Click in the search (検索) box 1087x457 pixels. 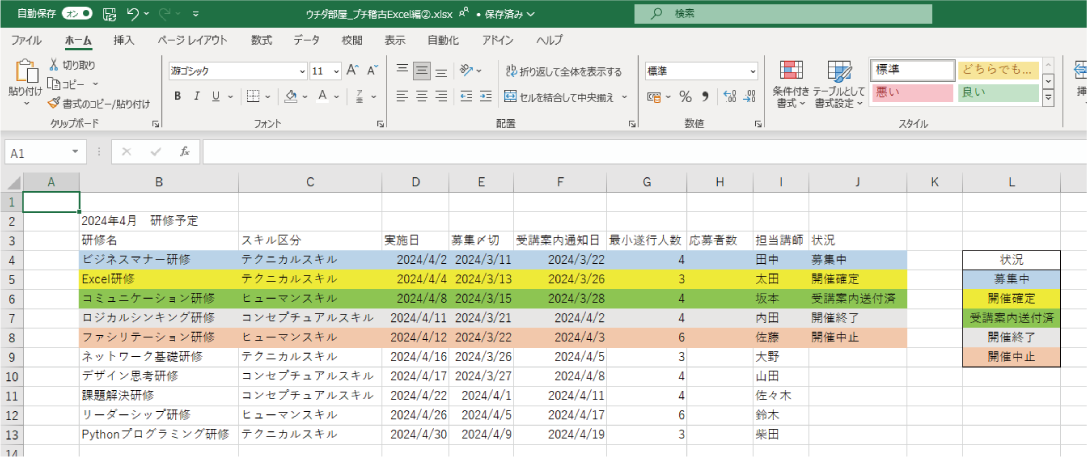tap(760, 14)
